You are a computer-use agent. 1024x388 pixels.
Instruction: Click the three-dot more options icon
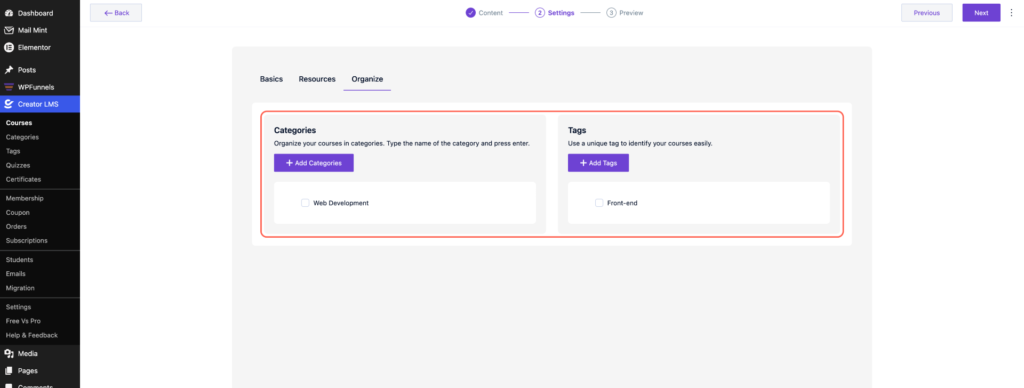coord(1012,12)
